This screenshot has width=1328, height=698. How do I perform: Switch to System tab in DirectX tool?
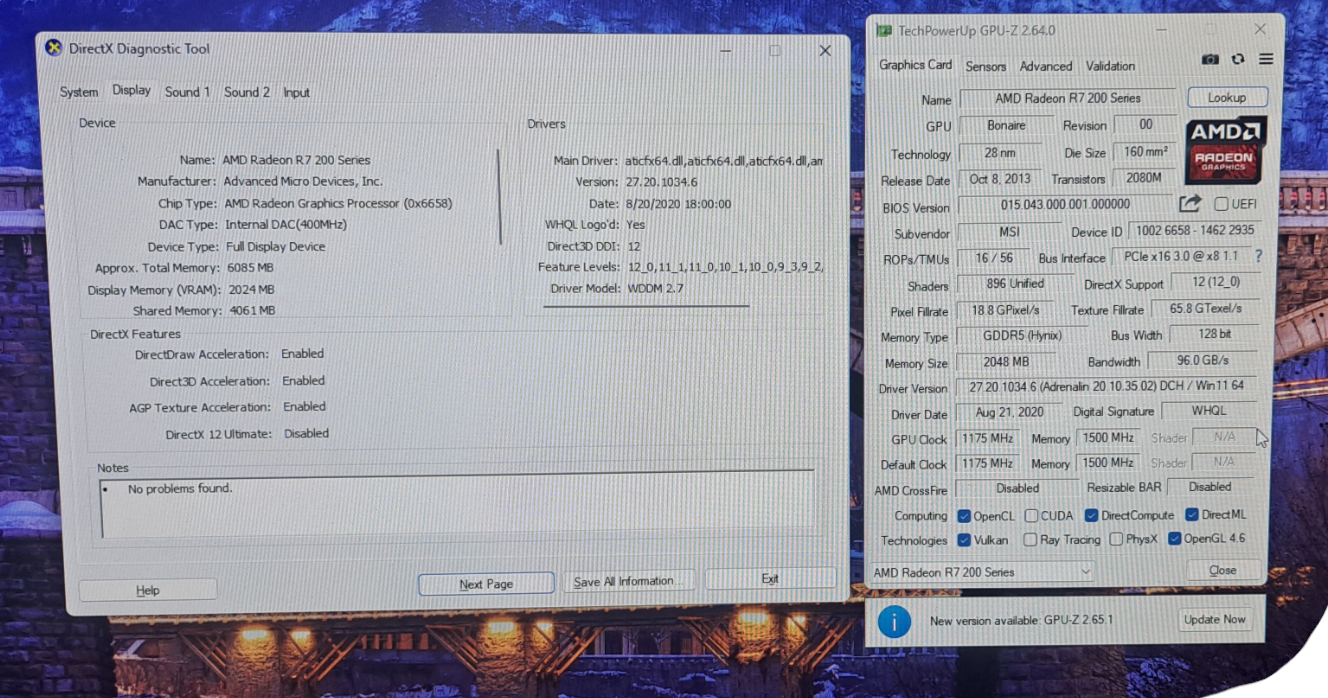[79, 92]
